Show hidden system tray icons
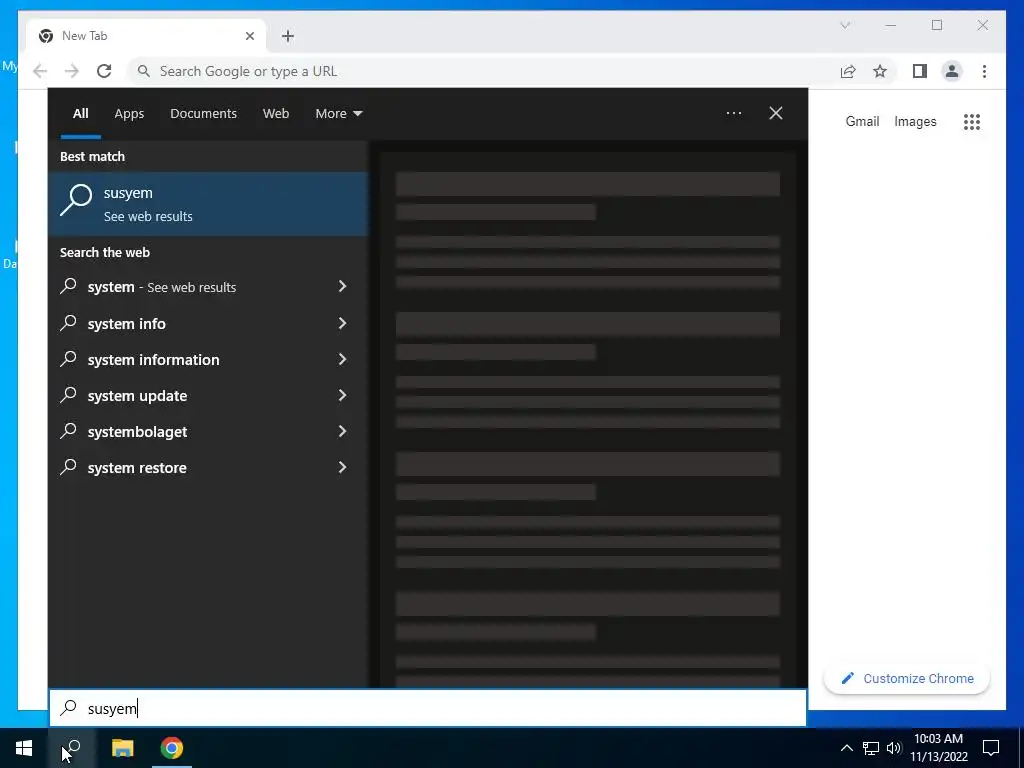Screen dimensions: 1024x768 click(846, 748)
